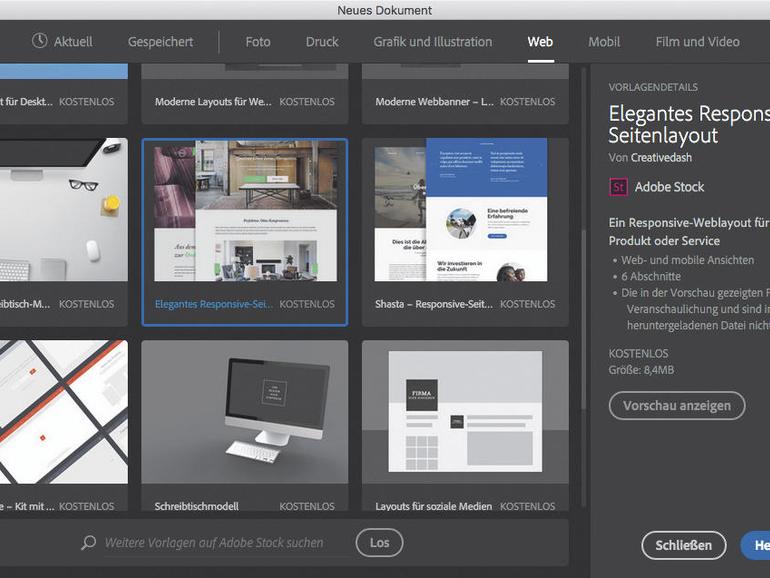
Task: Click the Shasta – Responsive-Seit... name
Action: [x=434, y=304]
